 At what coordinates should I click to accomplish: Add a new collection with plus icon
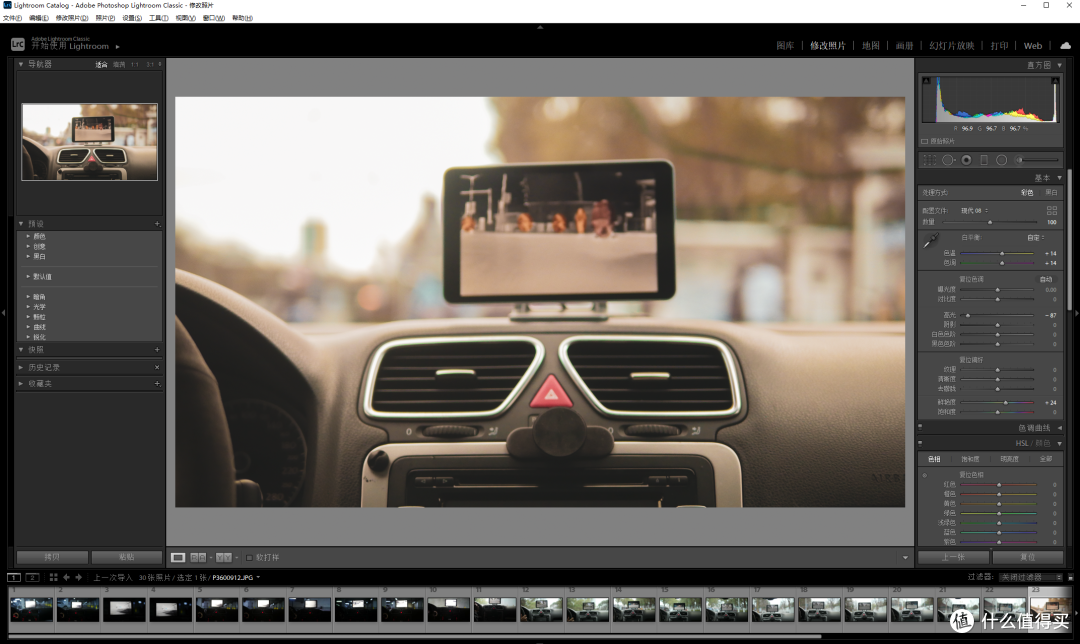[157, 384]
